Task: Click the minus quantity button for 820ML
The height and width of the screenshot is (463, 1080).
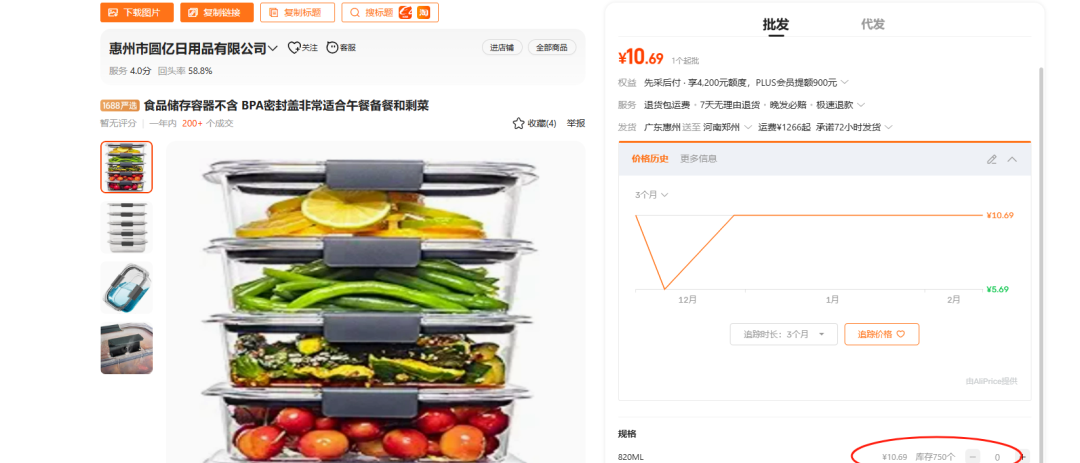Action: click(x=973, y=457)
